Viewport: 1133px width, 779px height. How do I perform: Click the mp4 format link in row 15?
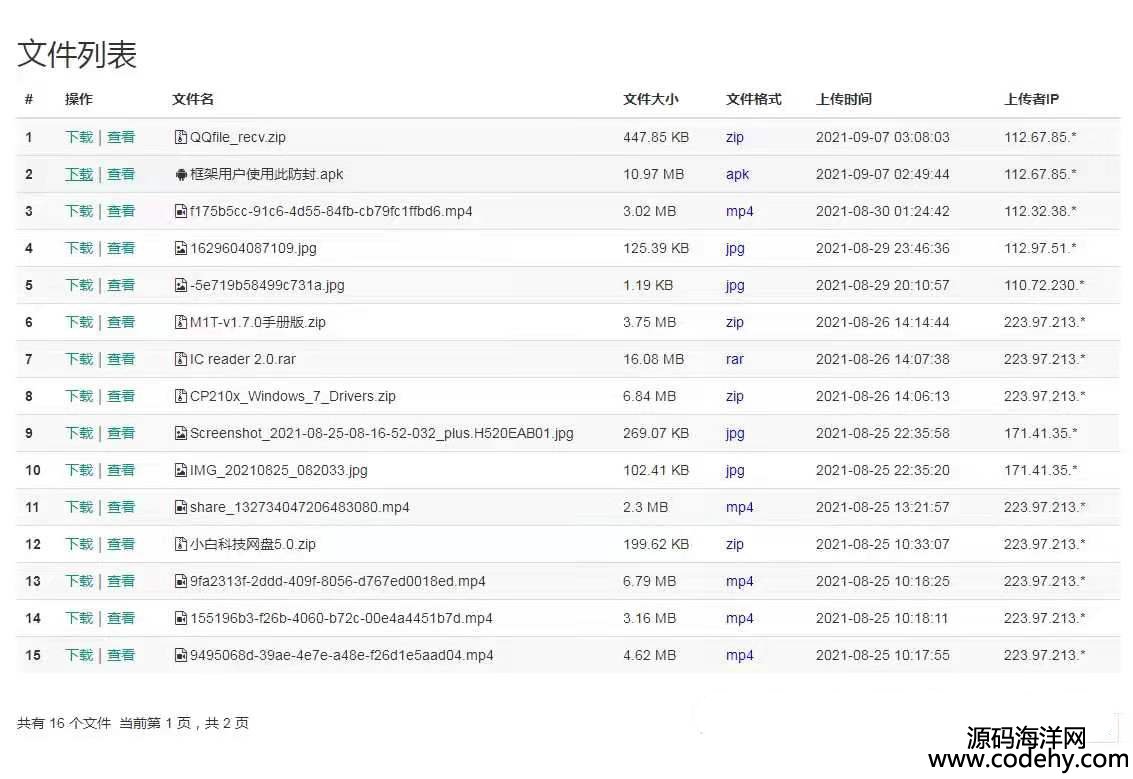point(739,655)
